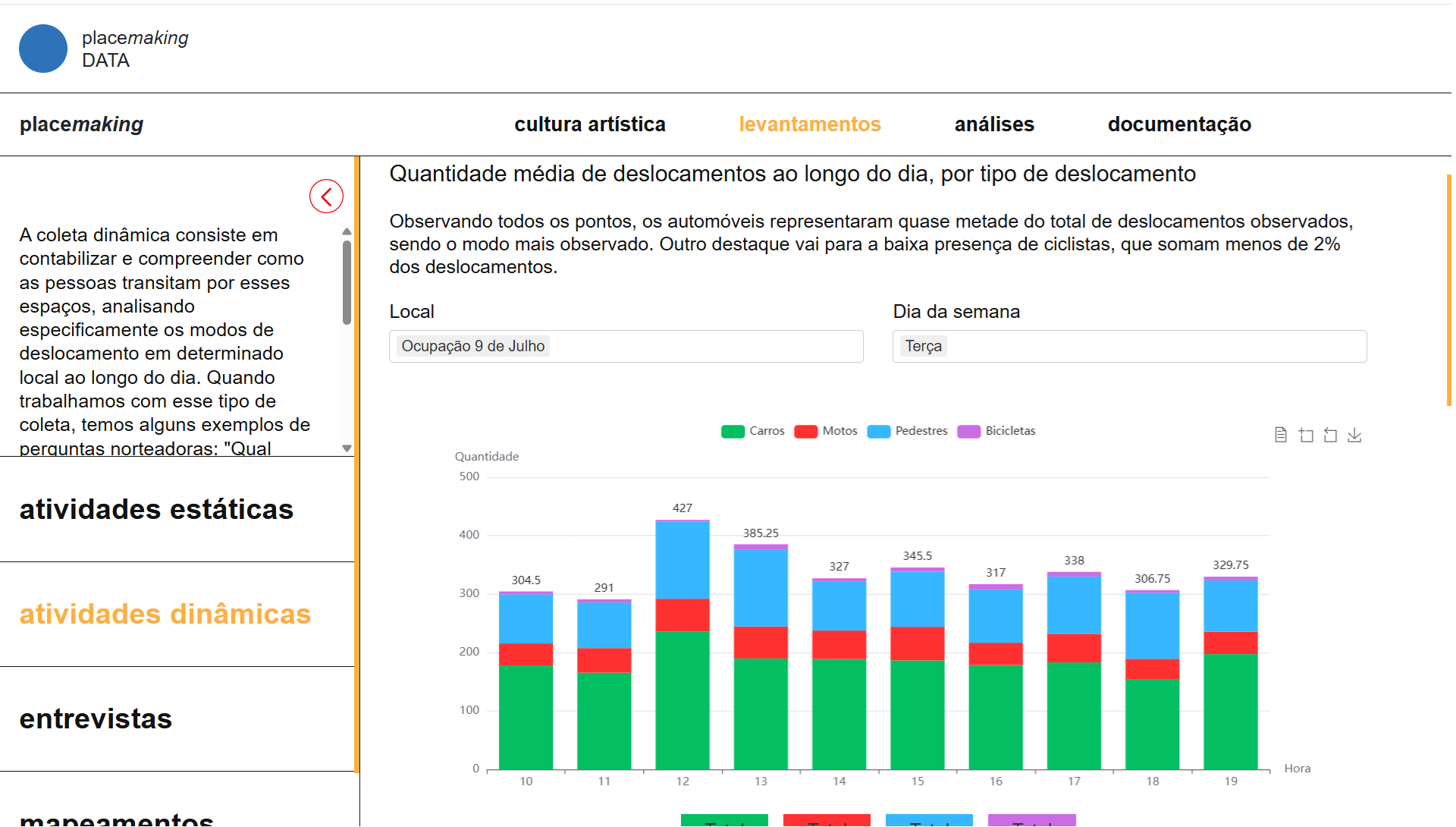Switch to the análises tab
1456x827 pixels.
click(x=994, y=124)
